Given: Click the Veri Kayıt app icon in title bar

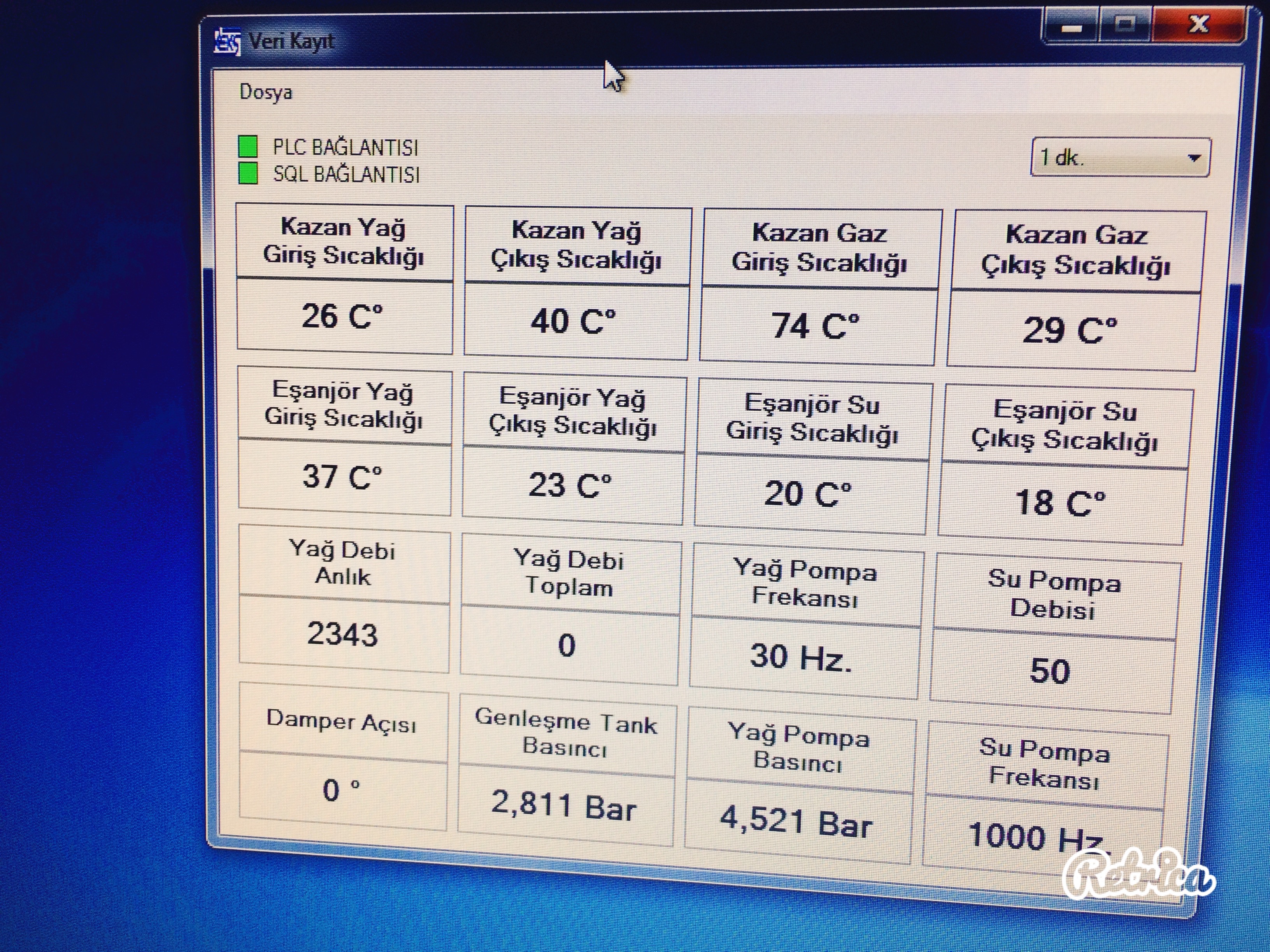Looking at the screenshot, I should 227,41.
